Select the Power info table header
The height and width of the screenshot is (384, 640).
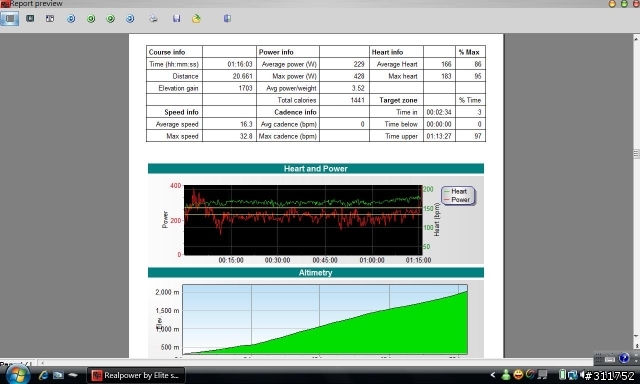pyautogui.click(x=276, y=52)
